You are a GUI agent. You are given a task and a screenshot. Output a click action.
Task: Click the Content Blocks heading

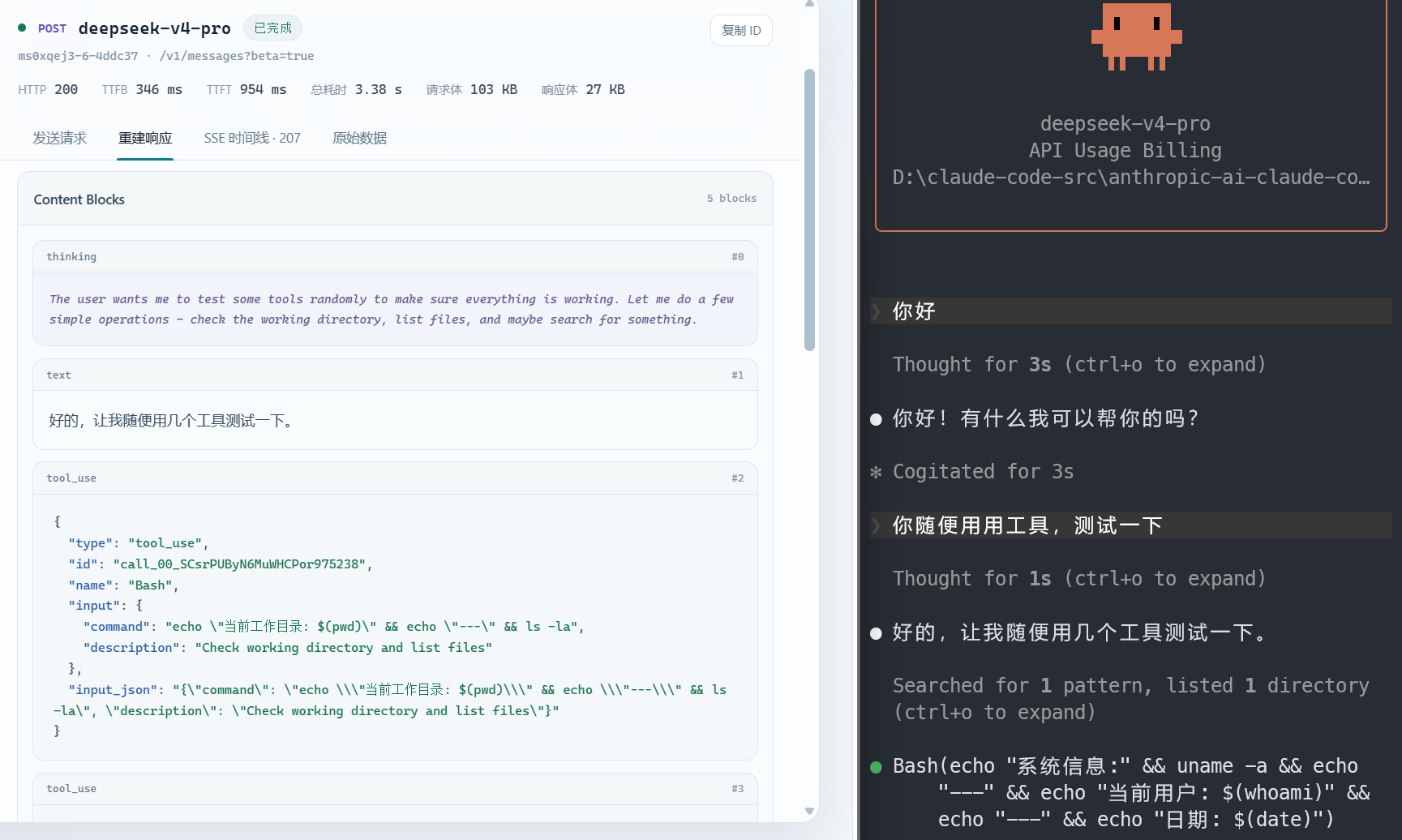[x=79, y=199]
